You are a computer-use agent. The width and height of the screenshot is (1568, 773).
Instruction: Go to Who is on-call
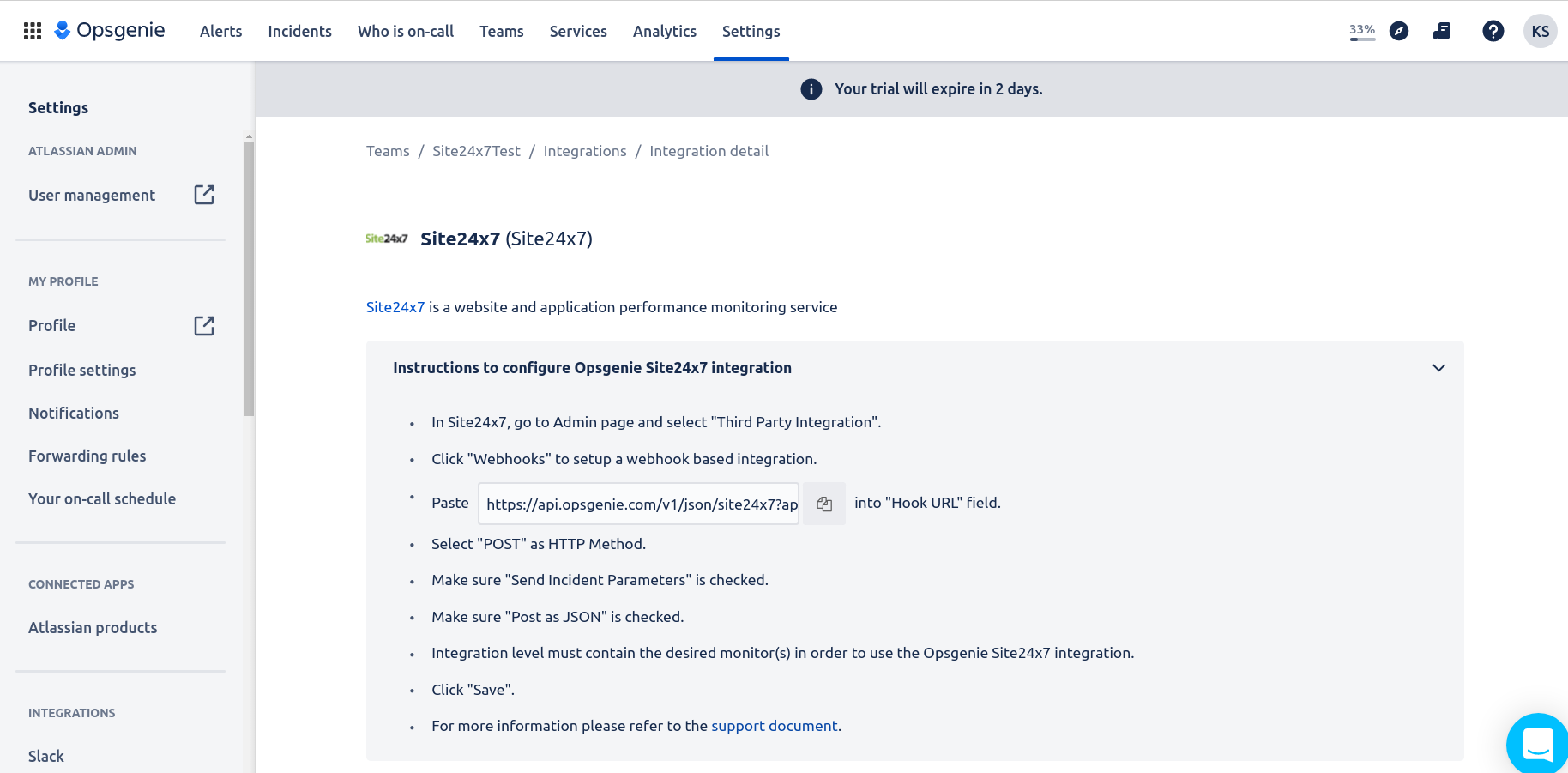[406, 31]
